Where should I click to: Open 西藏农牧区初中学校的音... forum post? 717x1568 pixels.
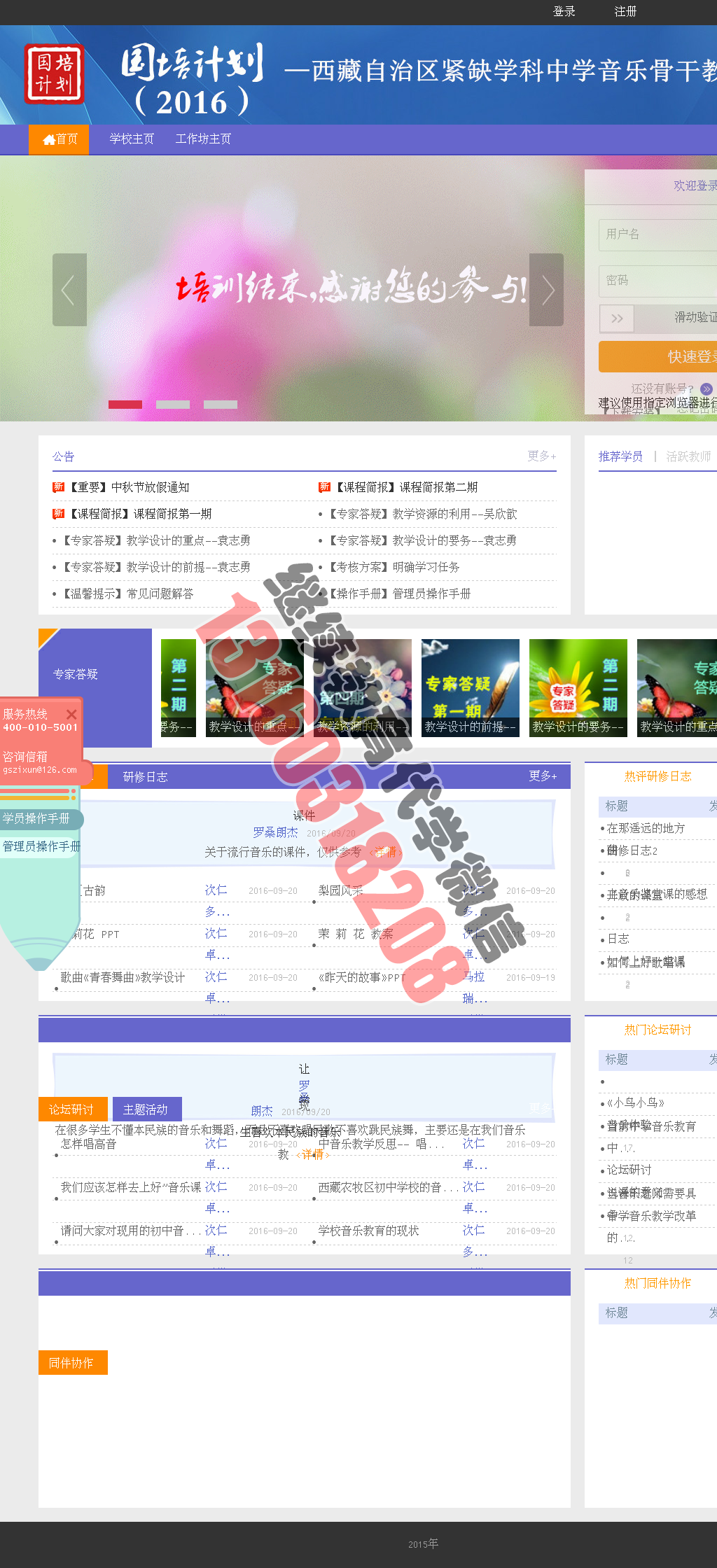(x=389, y=1188)
